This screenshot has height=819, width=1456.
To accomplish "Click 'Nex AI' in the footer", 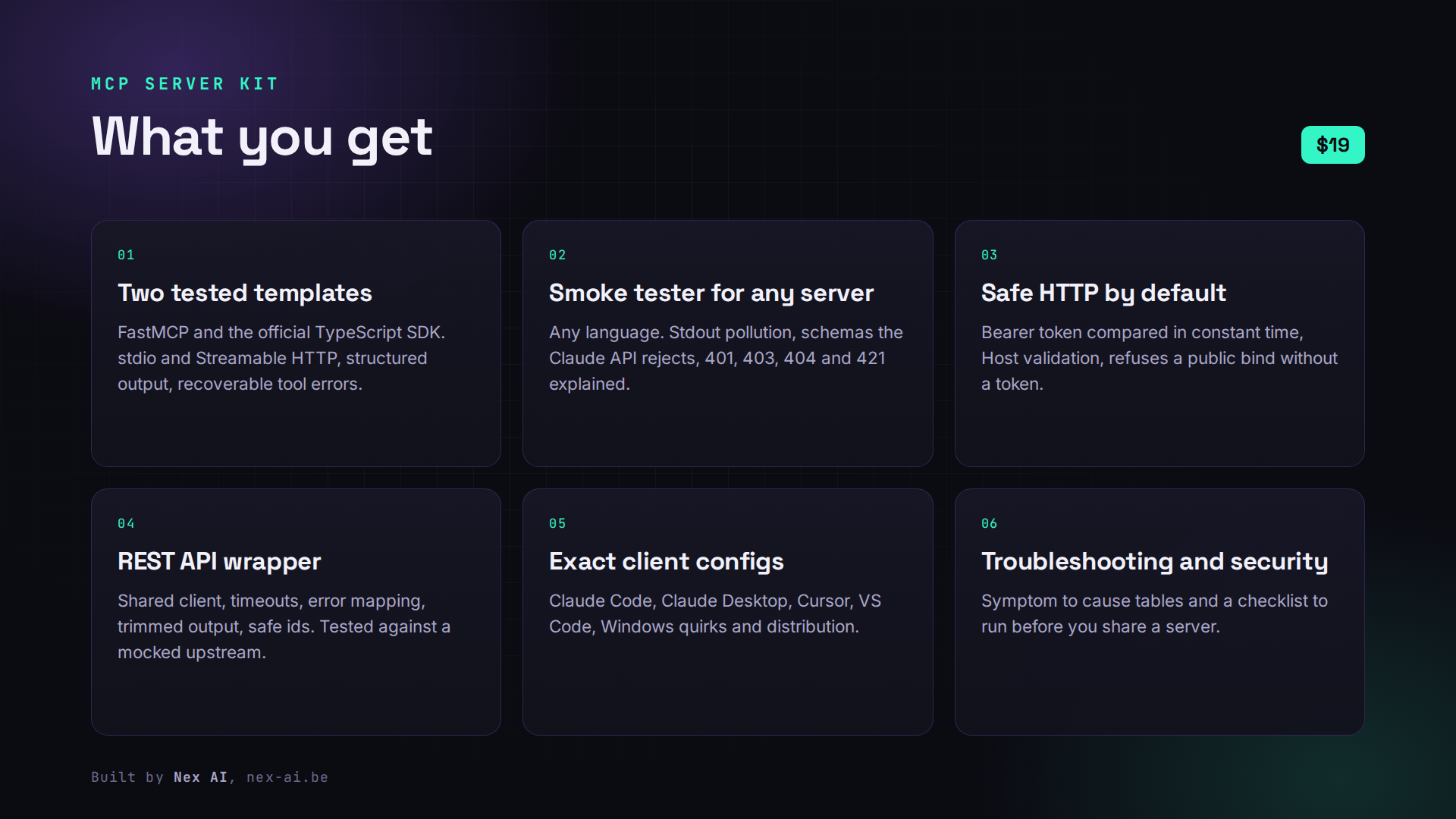I will 200,777.
